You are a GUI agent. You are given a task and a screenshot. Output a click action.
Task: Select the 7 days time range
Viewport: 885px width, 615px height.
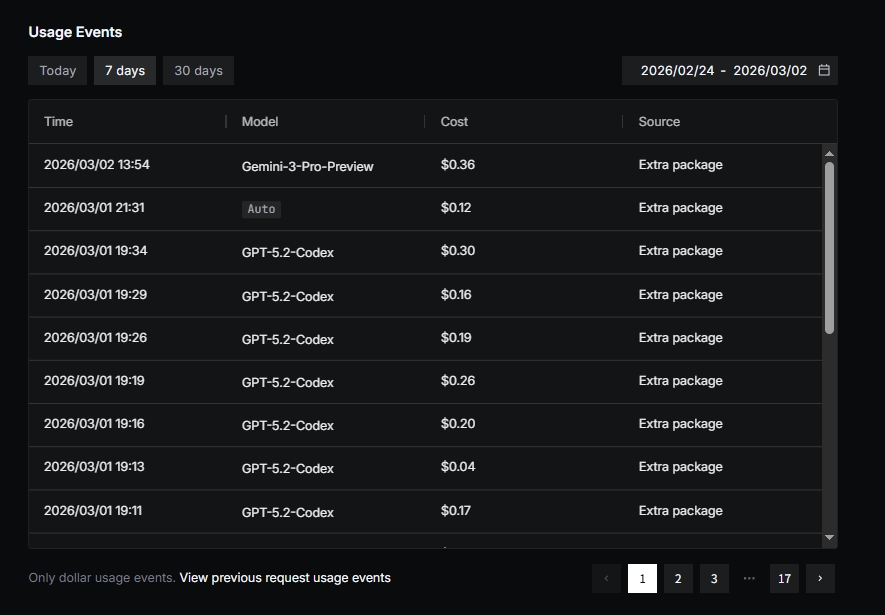(125, 71)
